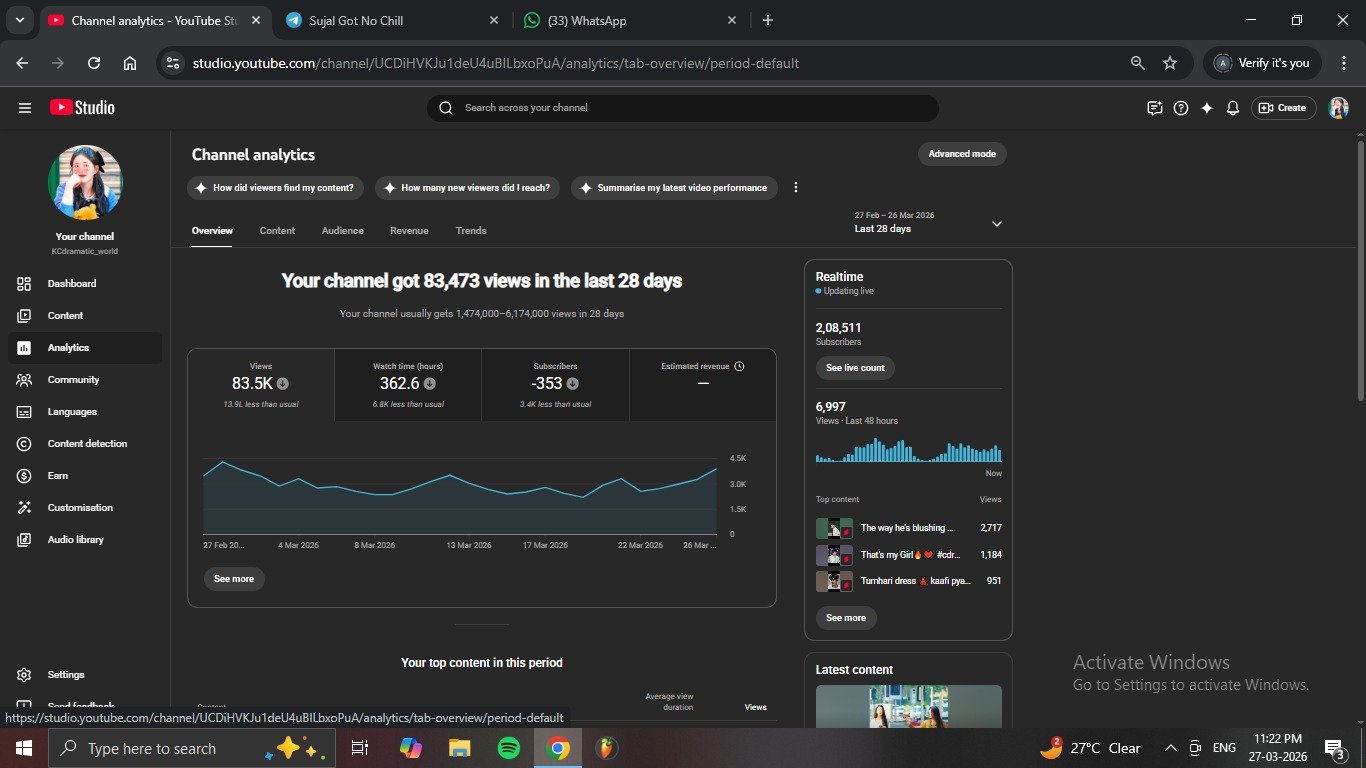Open the help question mark icon
This screenshot has width=1366, height=768.
point(1181,108)
